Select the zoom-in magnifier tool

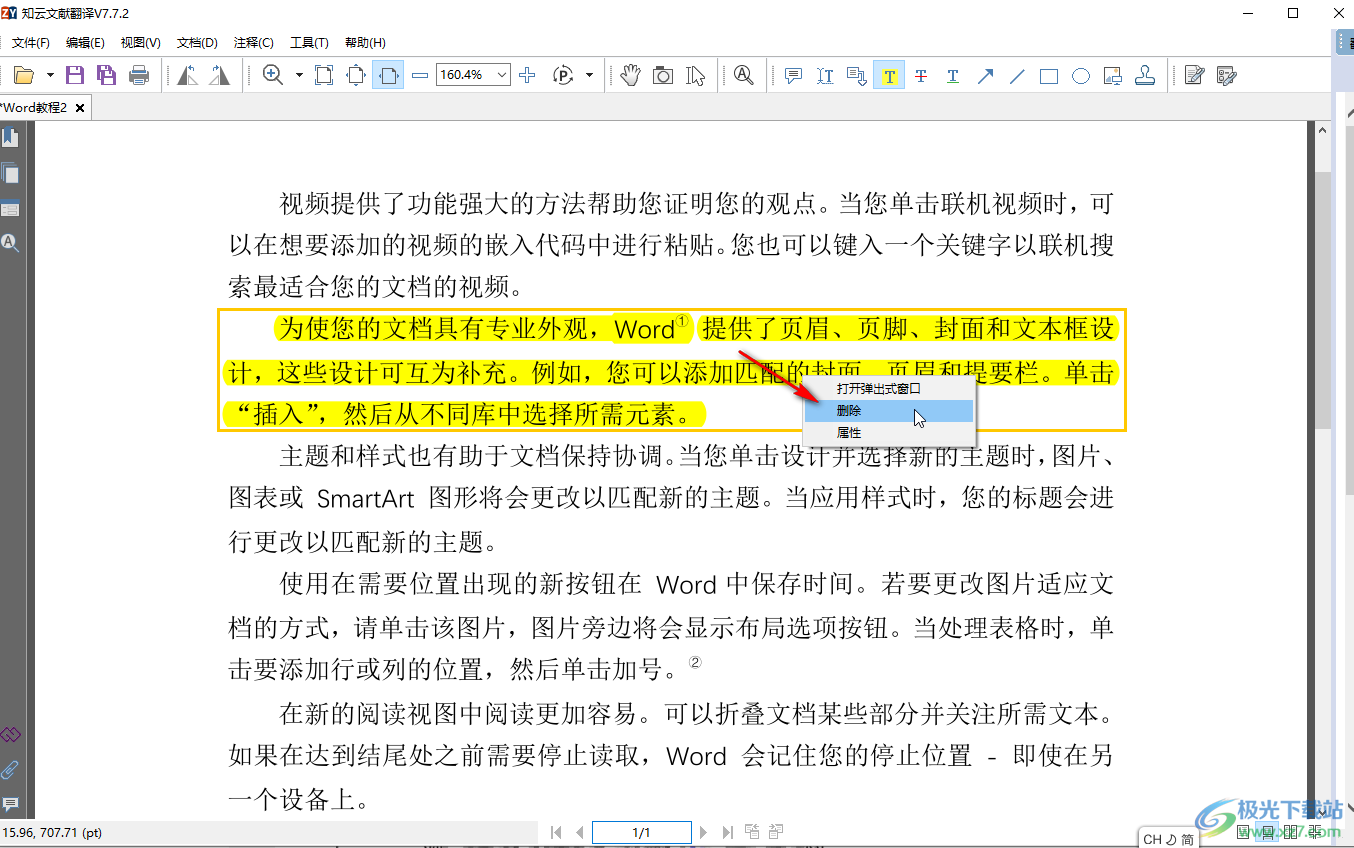pos(272,75)
